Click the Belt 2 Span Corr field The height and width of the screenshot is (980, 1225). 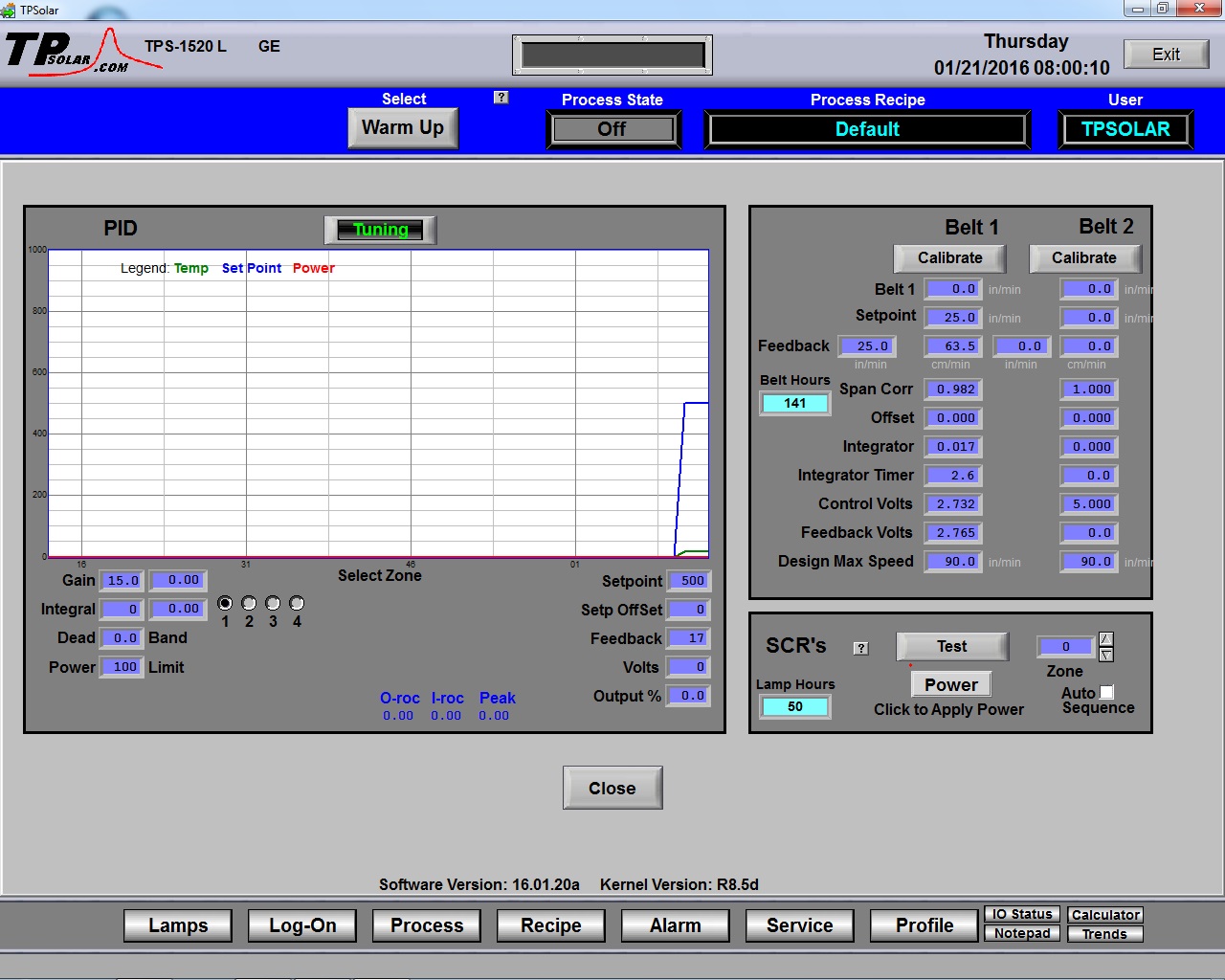[x=1089, y=389]
